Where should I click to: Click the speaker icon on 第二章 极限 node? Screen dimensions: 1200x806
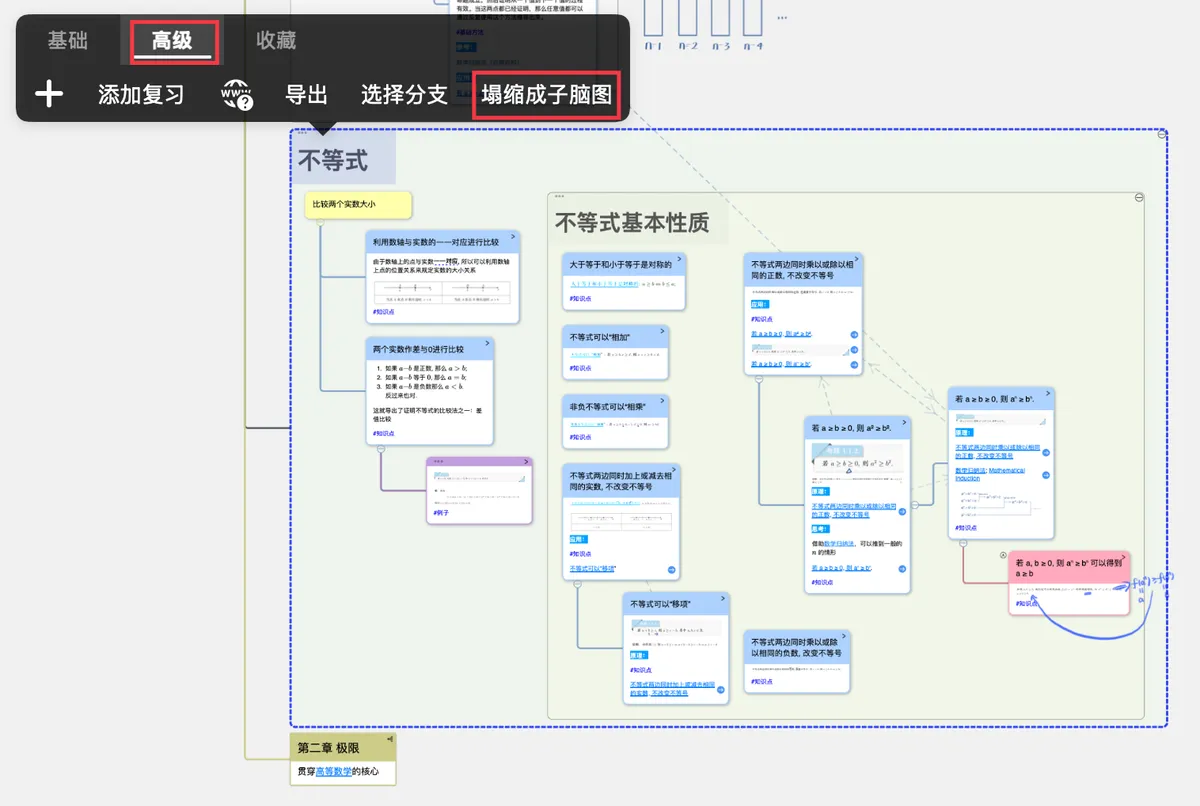click(390, 739)
